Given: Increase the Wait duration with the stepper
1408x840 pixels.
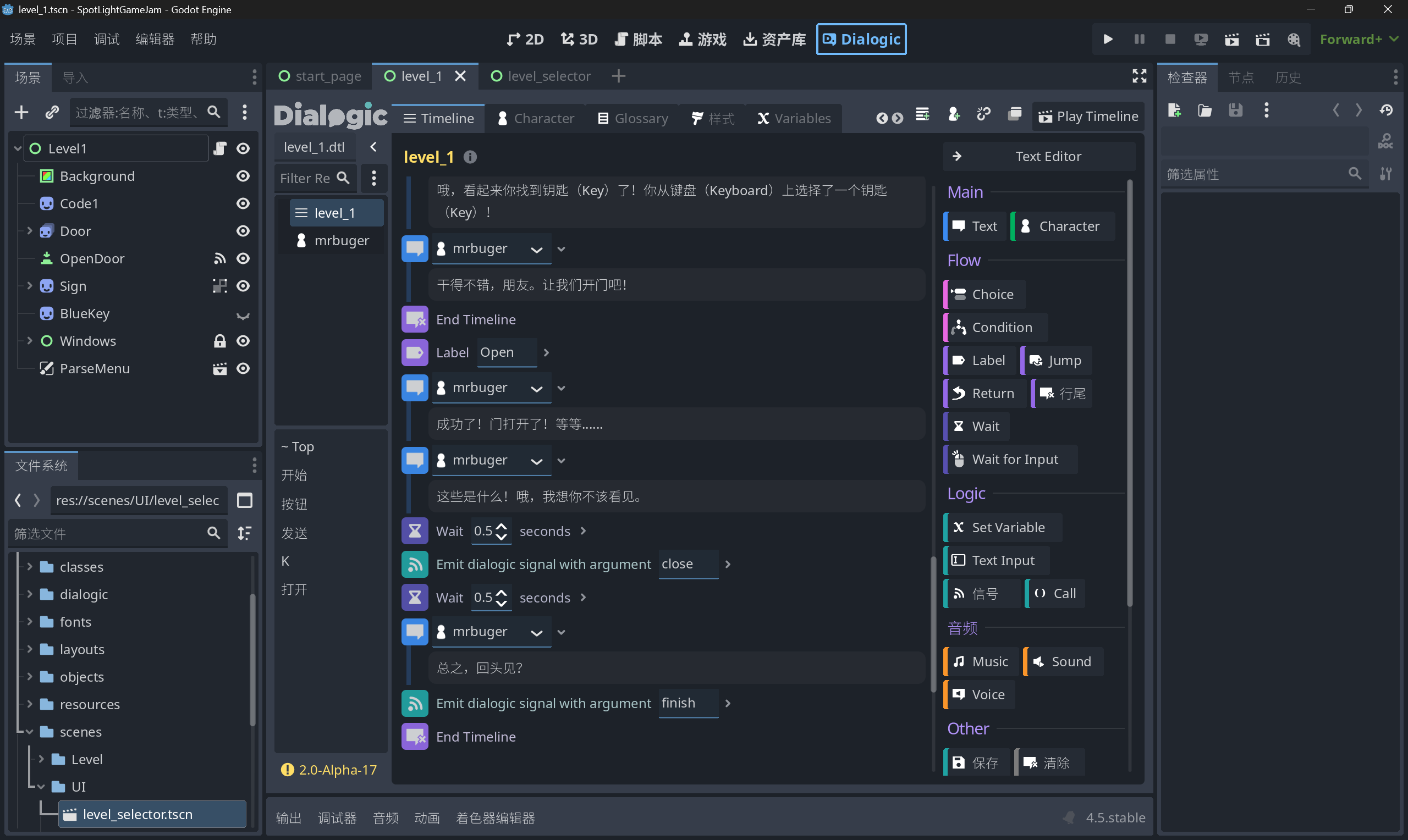Looking at the screenshot, I should (x=501, y=526).
